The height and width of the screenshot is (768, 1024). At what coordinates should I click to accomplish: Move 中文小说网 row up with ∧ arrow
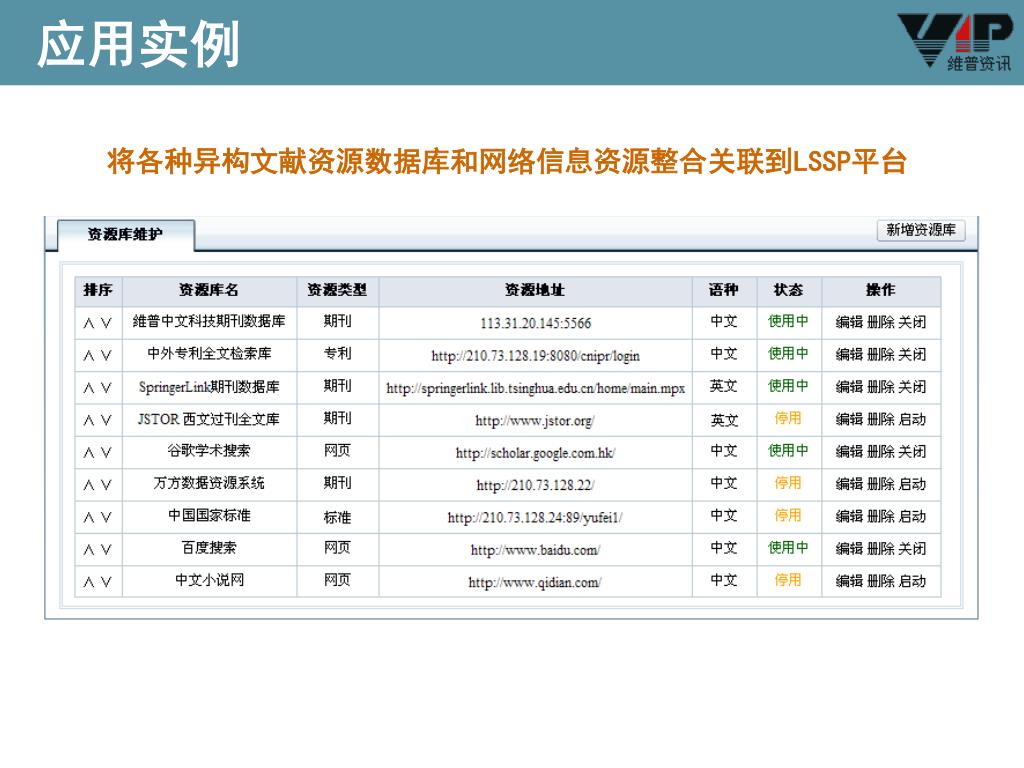coord(89,582)
